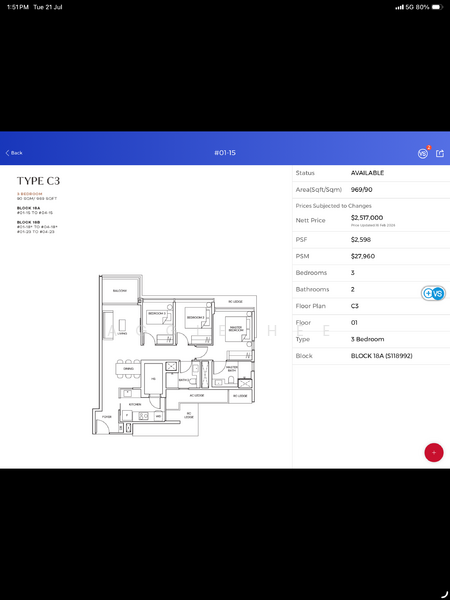The height and width of the screenshot is (600, 450).
Task: Select the #01-15 unit title
Action: (x=225, y=153)
